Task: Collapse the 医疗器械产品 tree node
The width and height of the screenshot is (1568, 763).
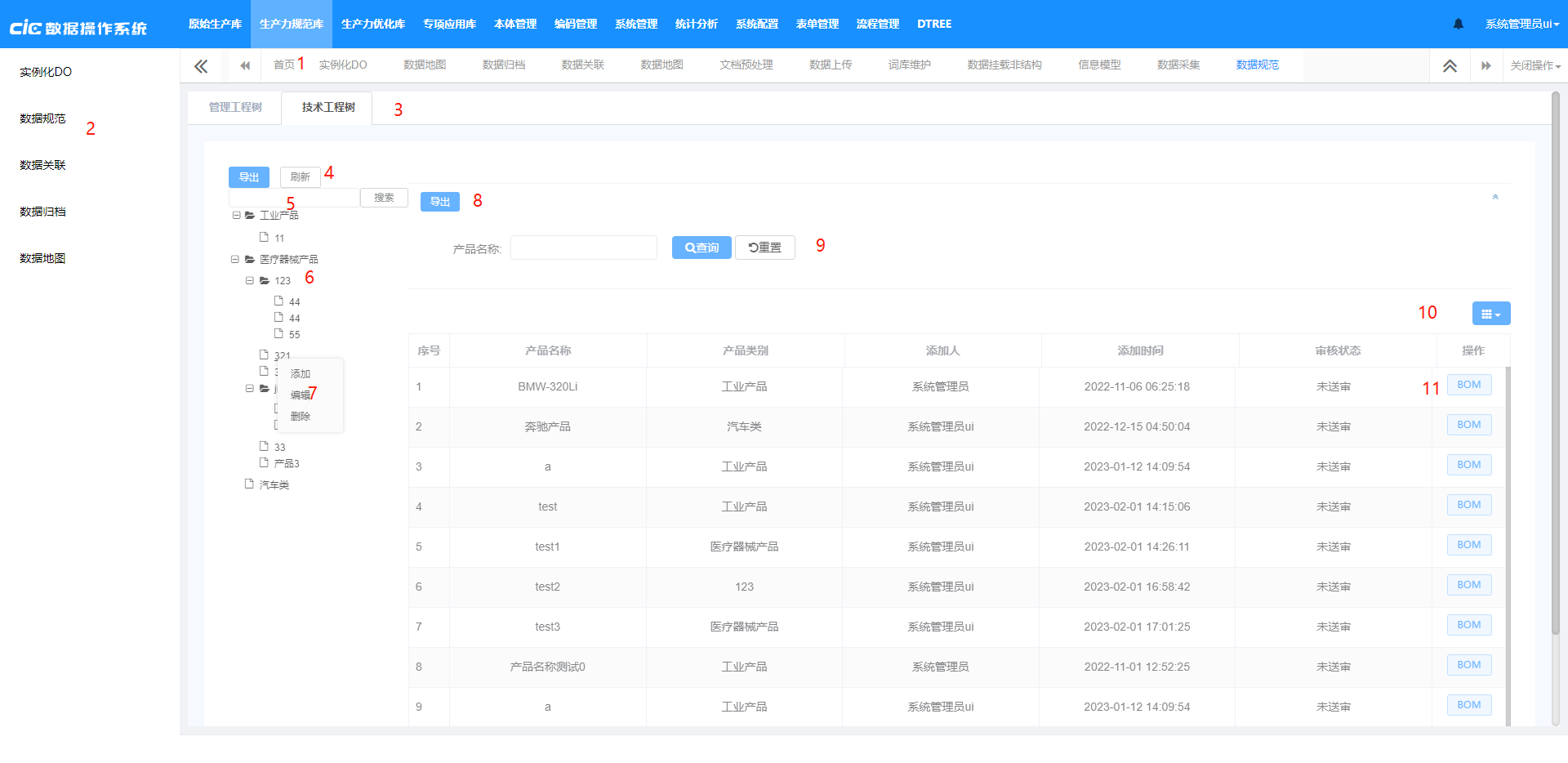Action: point(234,259)
